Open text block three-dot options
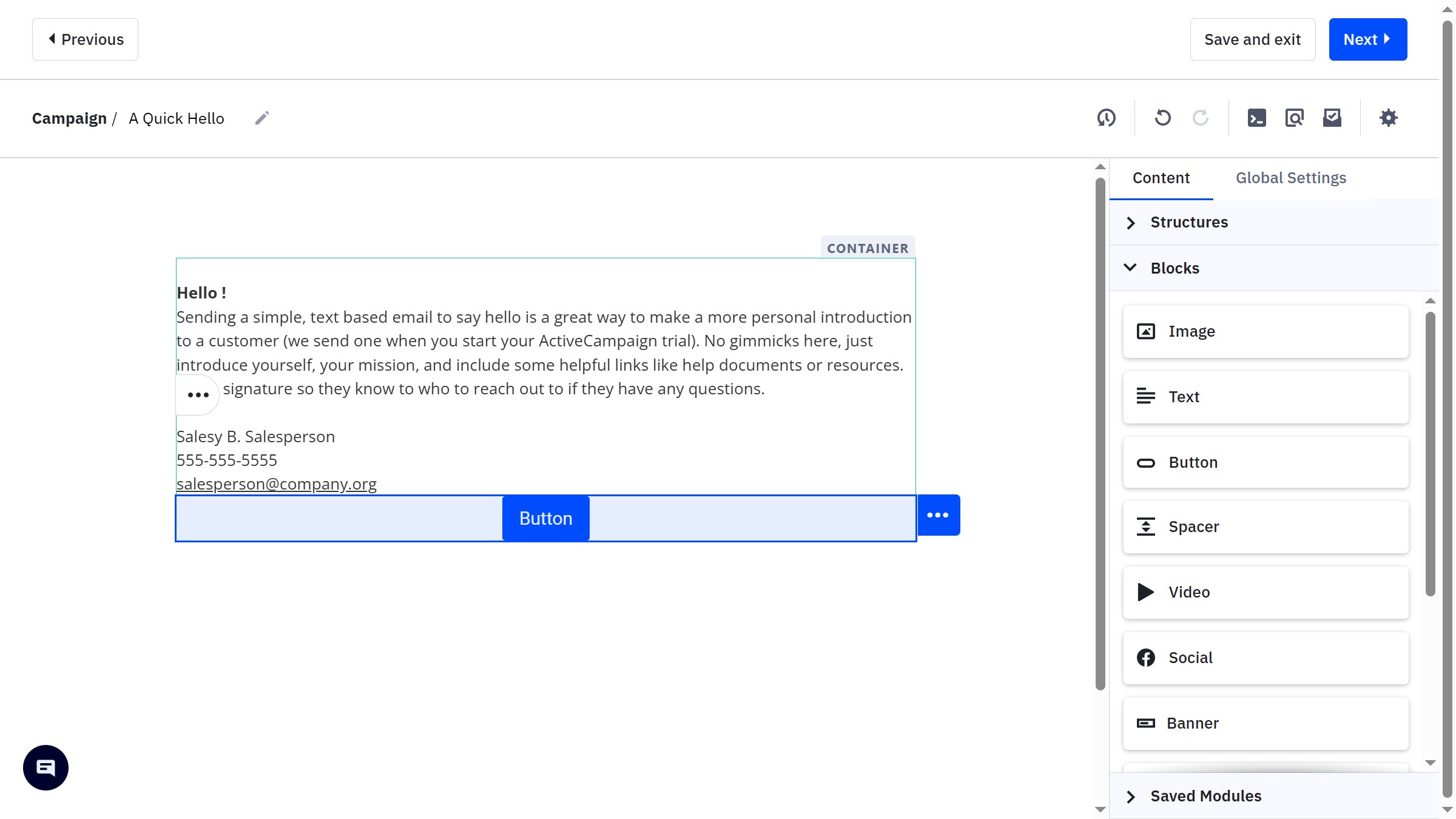This screenshot has height=819, width=1456. coord(198,395)
